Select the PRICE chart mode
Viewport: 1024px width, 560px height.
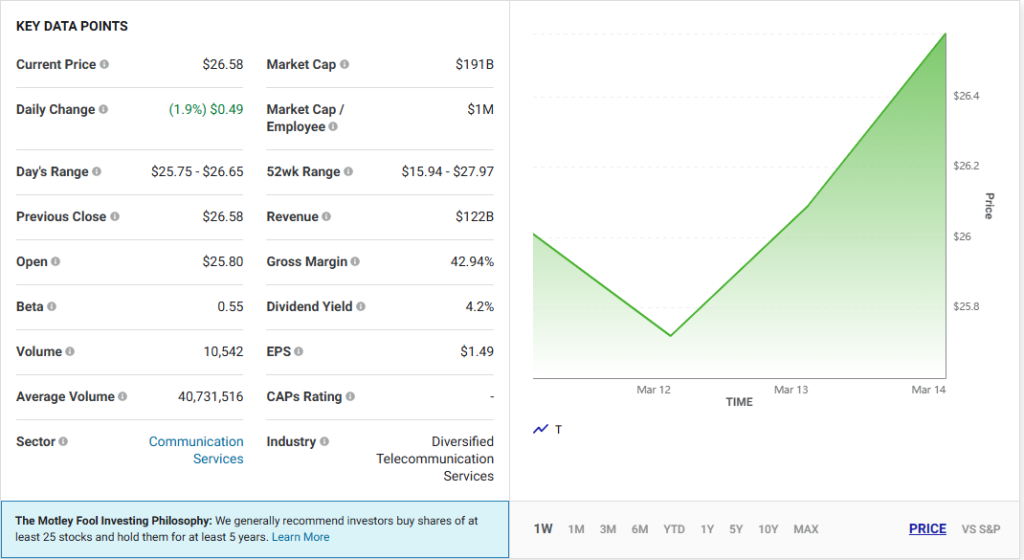tap(927, 529)
